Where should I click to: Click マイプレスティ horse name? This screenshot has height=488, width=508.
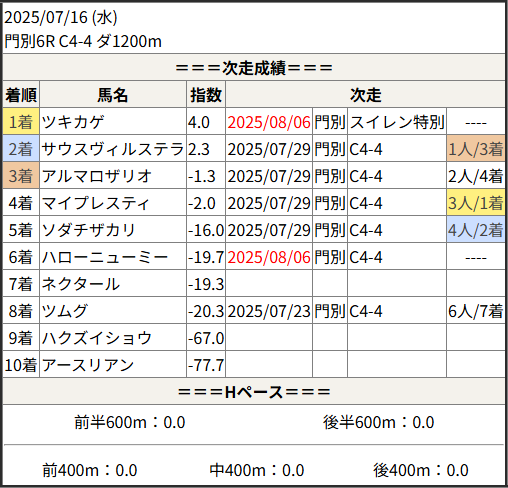pyautogui.click(x=95, y=203)
